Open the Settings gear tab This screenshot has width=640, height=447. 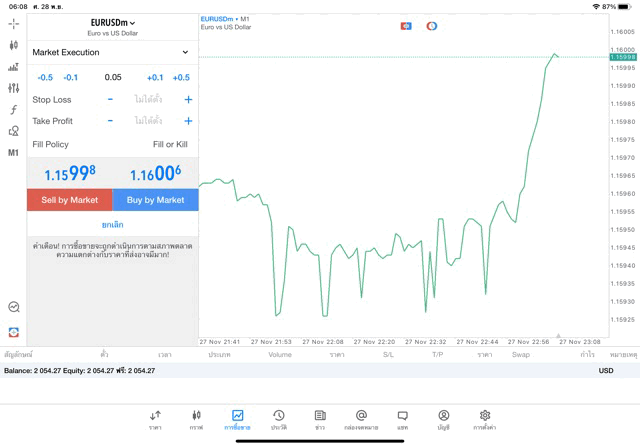pos(484,419)
